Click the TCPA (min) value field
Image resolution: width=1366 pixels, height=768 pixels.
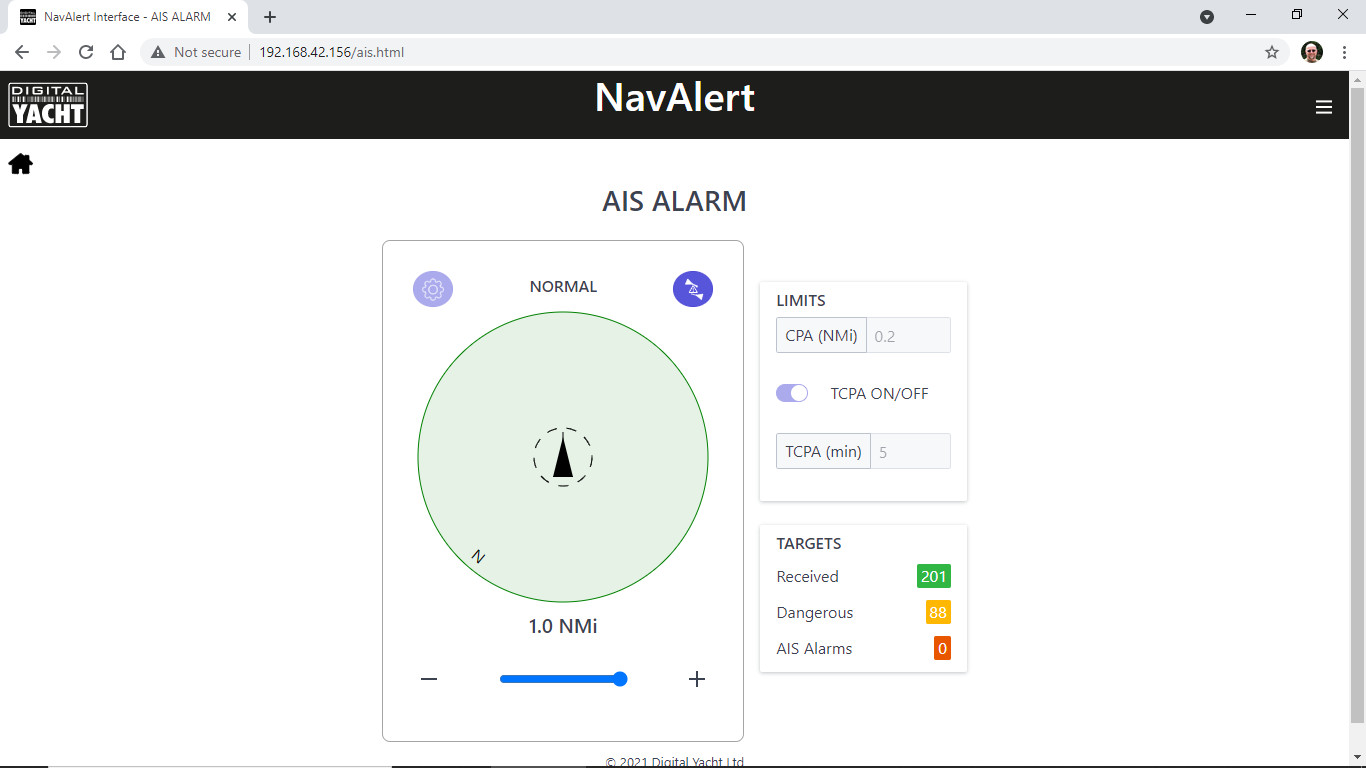[910, 452]
